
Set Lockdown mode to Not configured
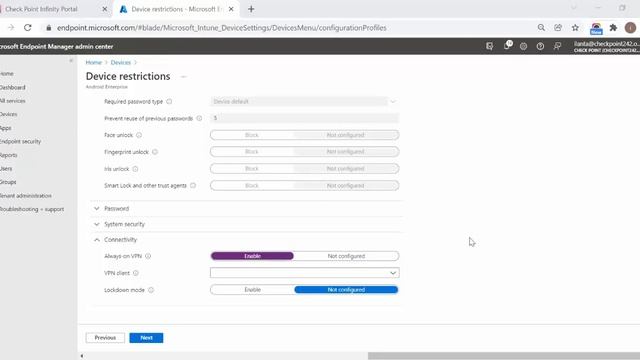pyautogui.click(x=346, y=290)
